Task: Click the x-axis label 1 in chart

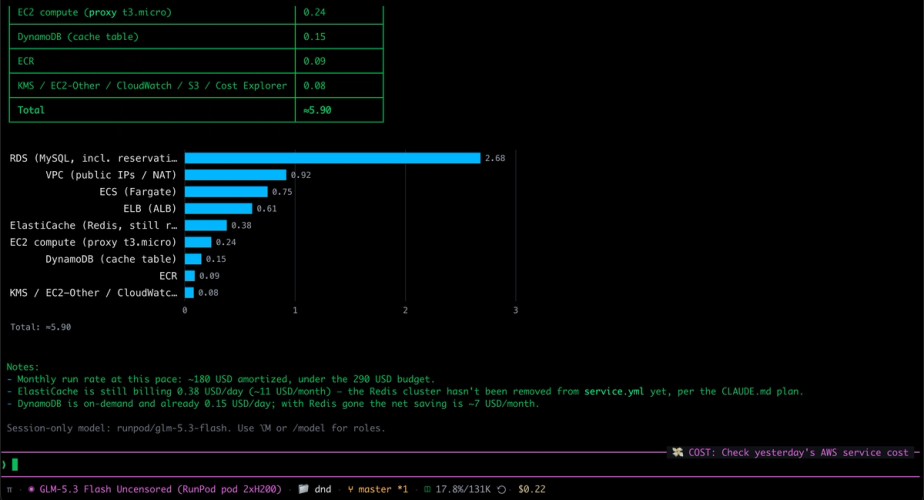Action: click(295, 310)
